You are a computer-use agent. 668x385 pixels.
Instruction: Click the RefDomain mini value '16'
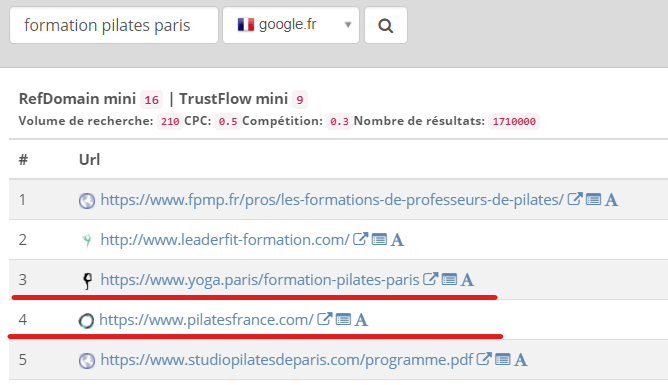point(151,100)
